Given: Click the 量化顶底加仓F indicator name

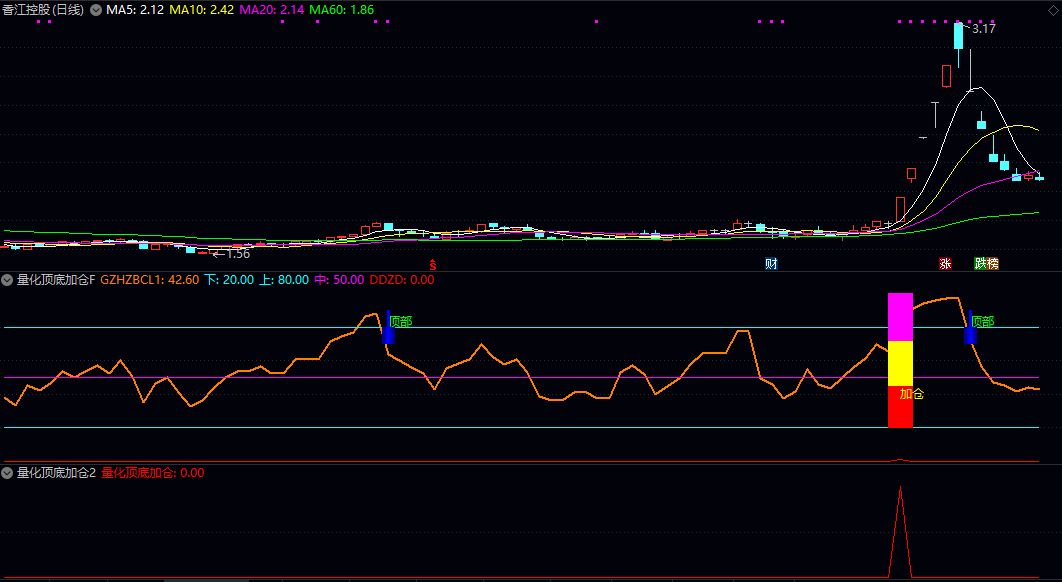Looking at the screenshot, I should pyautogui.click(x=55, y=280).
